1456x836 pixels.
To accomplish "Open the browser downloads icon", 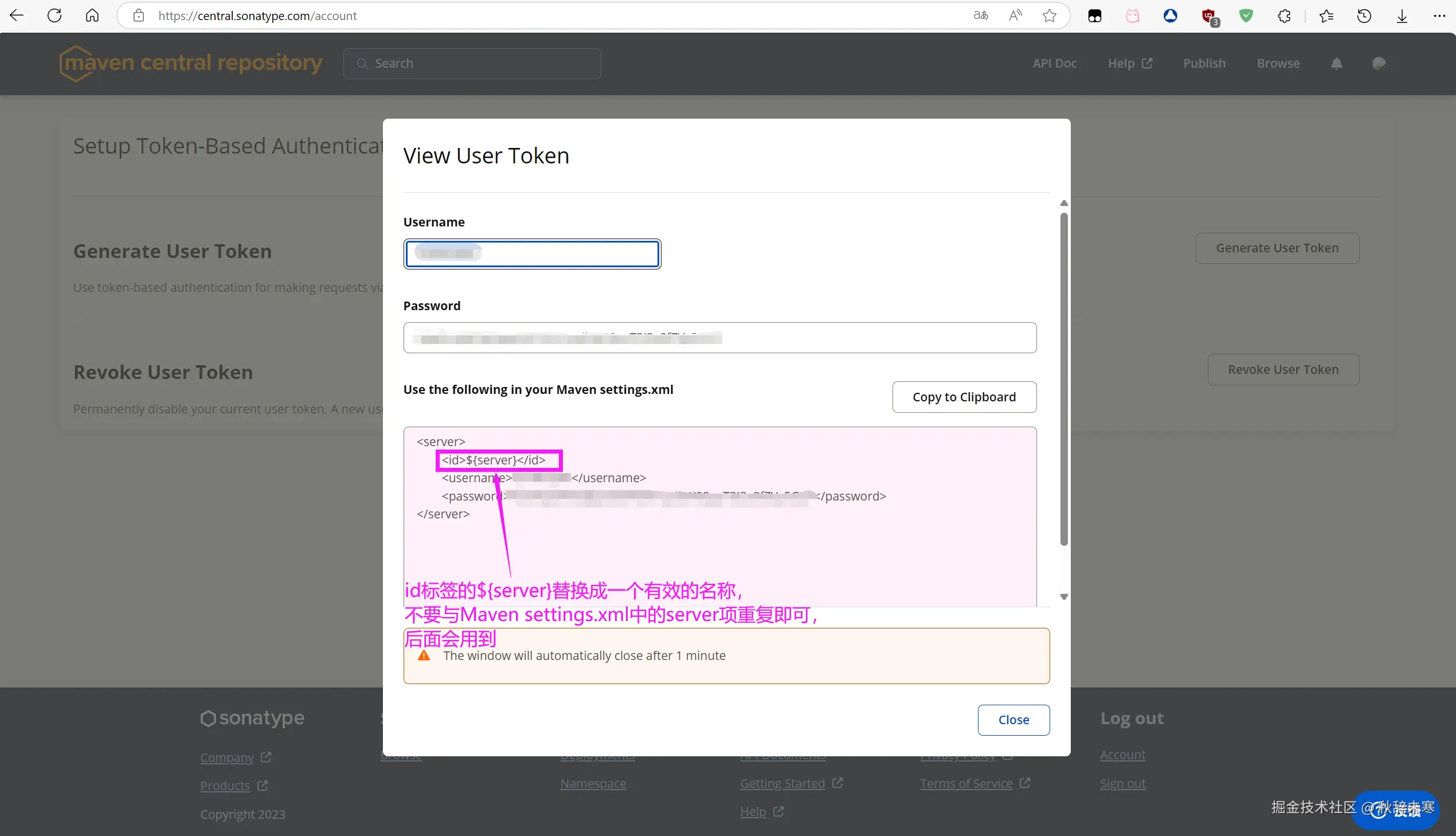I will tap(1402, 15).
